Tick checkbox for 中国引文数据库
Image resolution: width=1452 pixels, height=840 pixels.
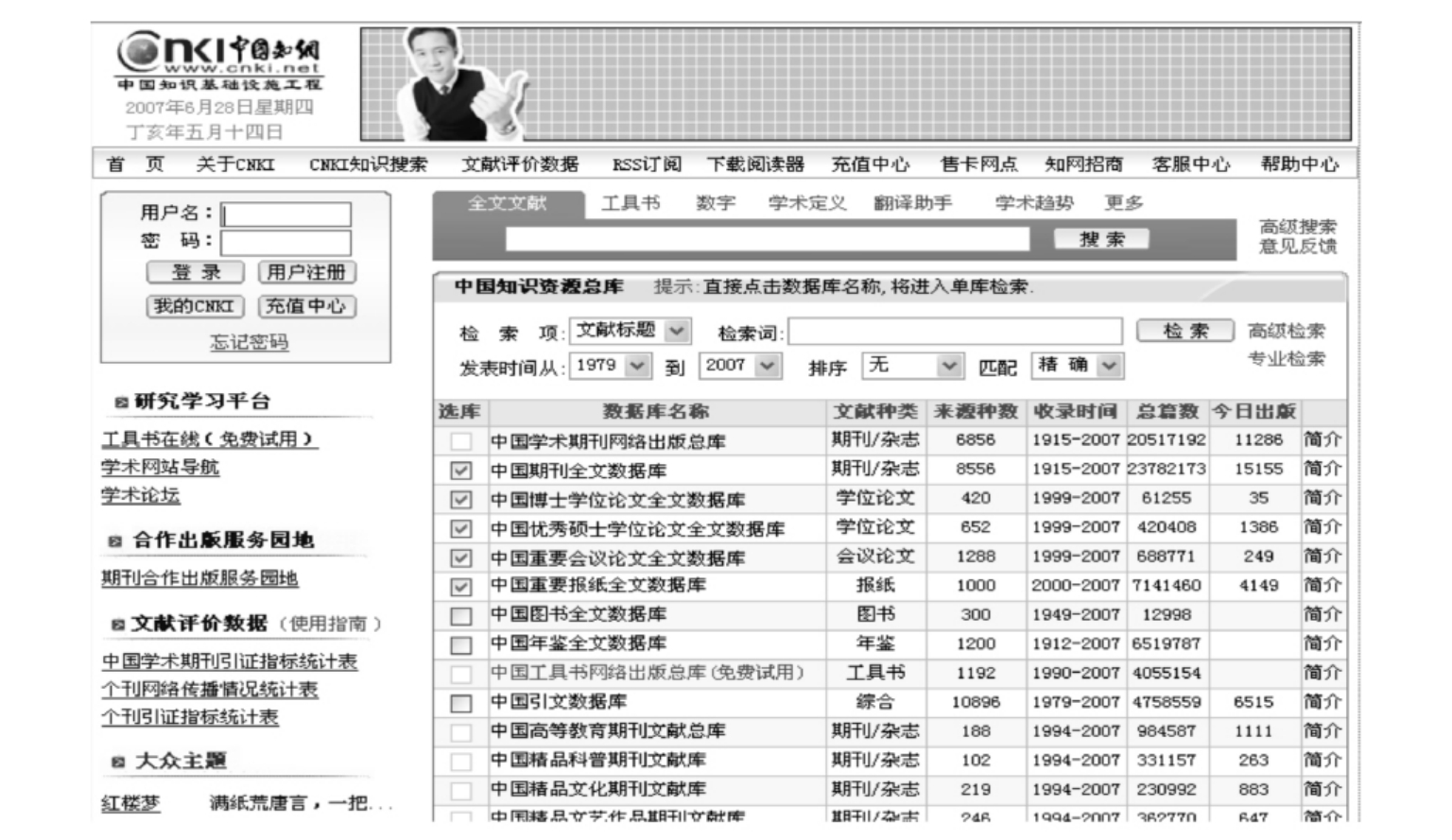[460, 703]
